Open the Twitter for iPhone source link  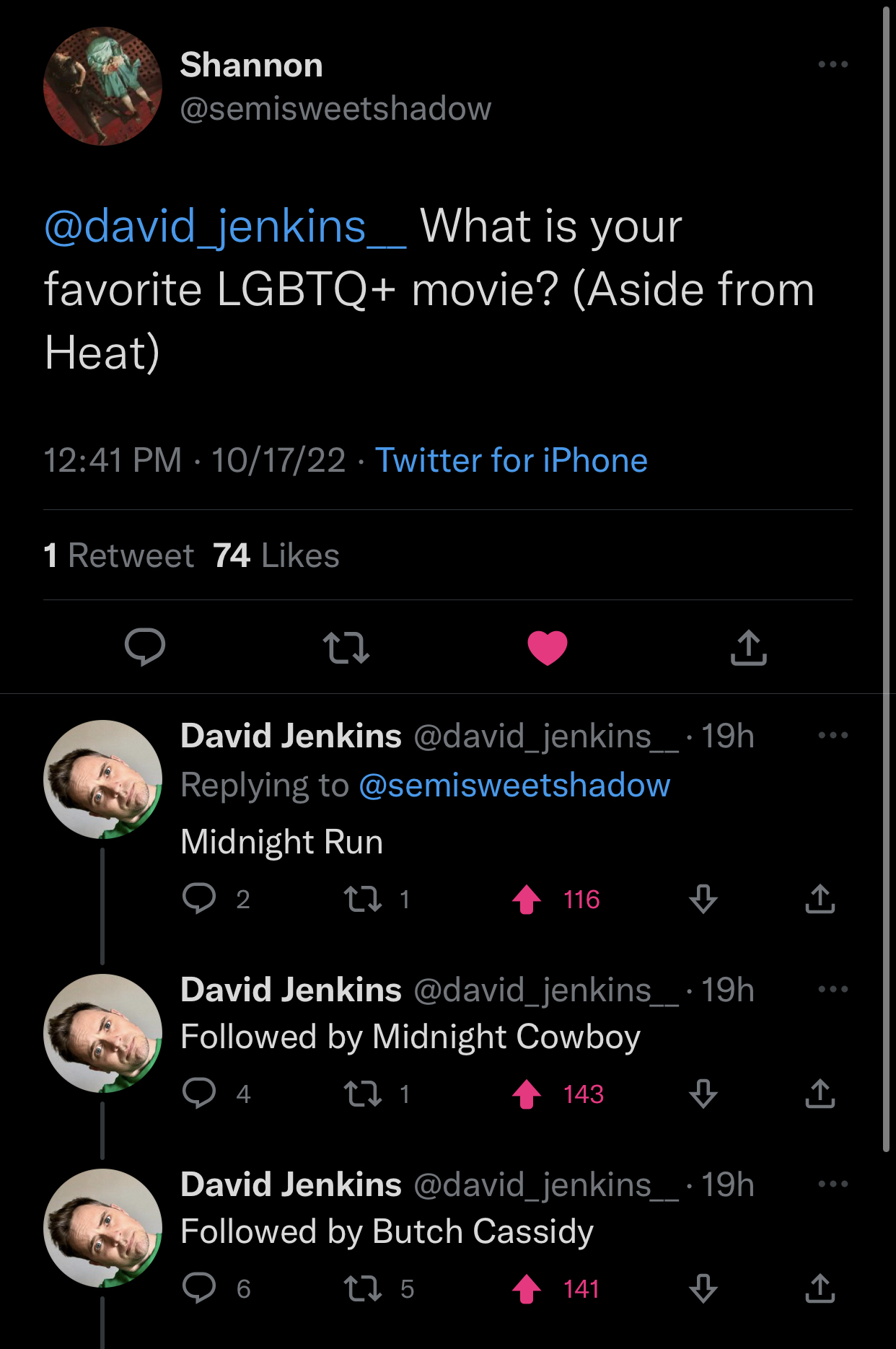tap(511, 460)
